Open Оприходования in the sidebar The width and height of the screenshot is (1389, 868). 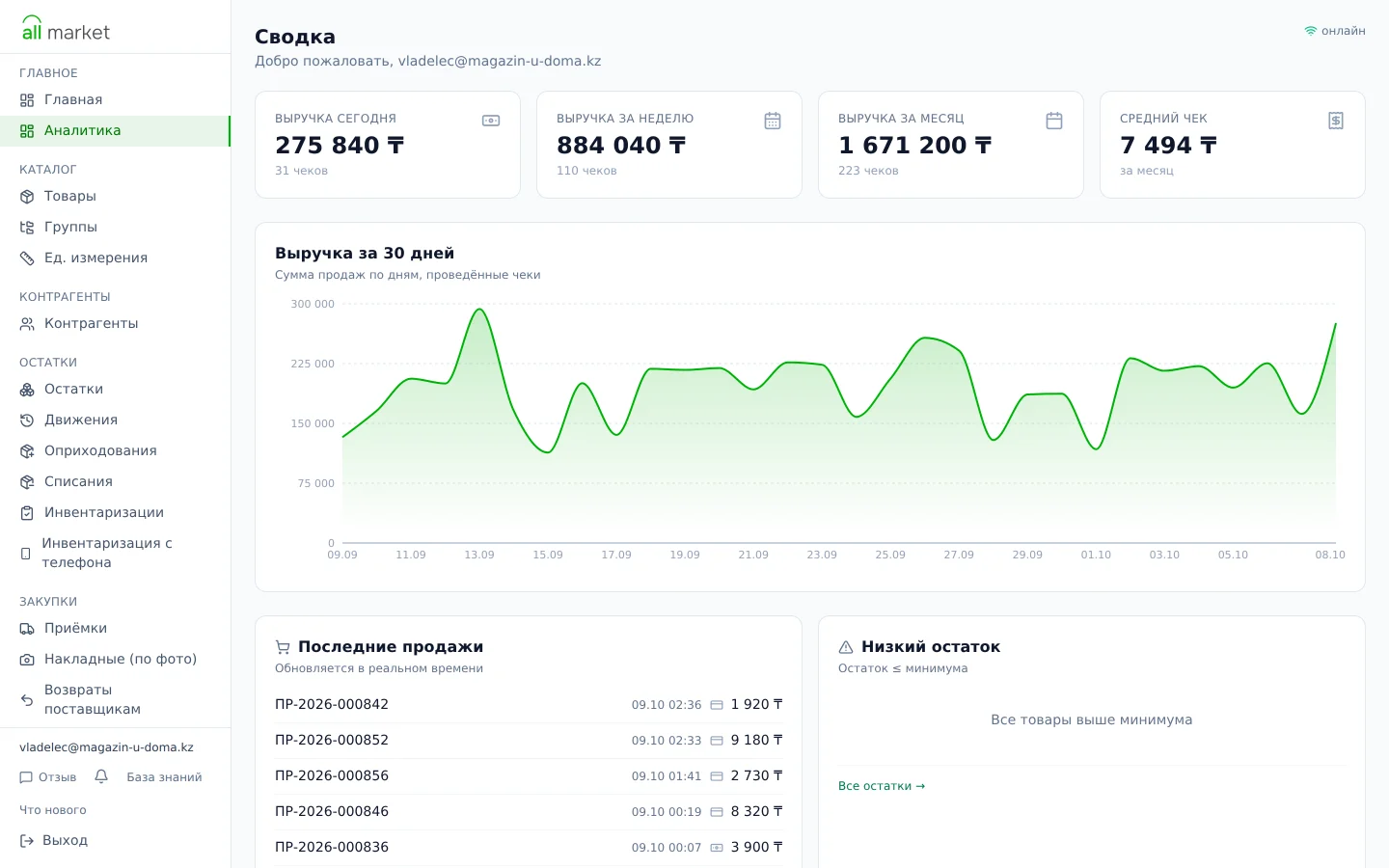pyautogui.click(x=115, y=451)
